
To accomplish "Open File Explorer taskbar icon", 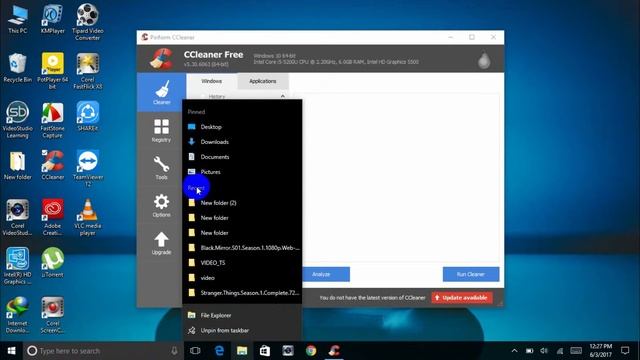I will (x=242, y=351).
